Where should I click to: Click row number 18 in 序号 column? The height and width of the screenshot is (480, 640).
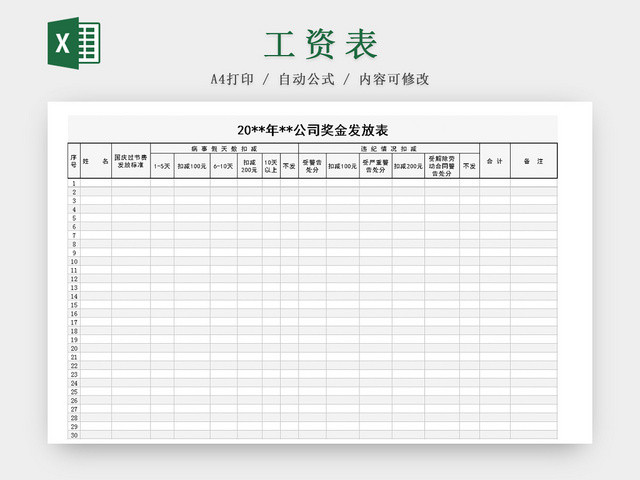pyautogui.click(x=74, y=331)
